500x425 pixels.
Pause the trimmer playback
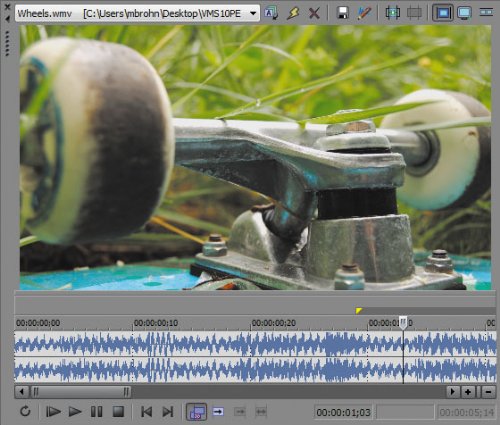pos(97,412)
